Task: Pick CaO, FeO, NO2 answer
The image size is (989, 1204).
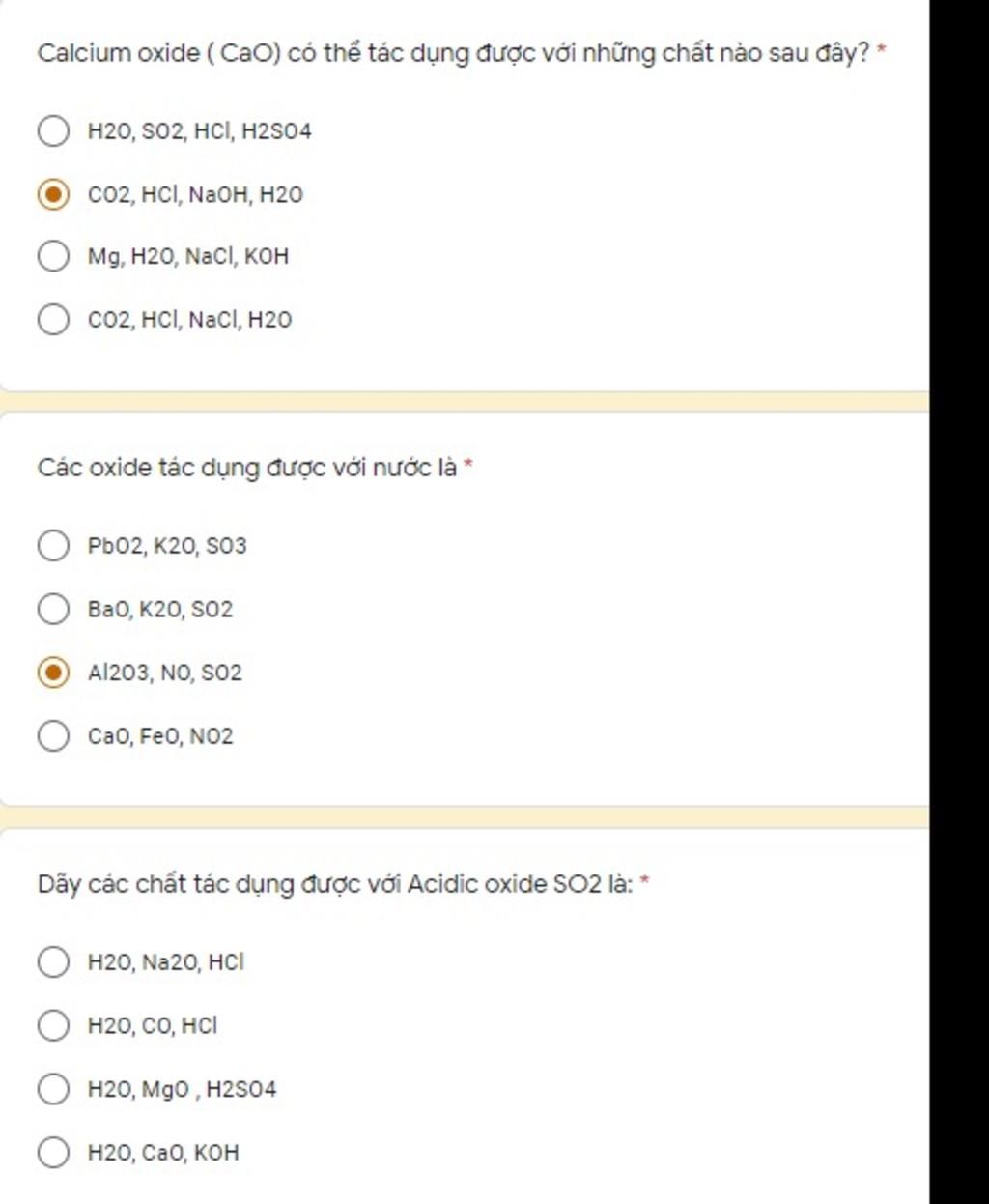Action: [x=53, y=735]
